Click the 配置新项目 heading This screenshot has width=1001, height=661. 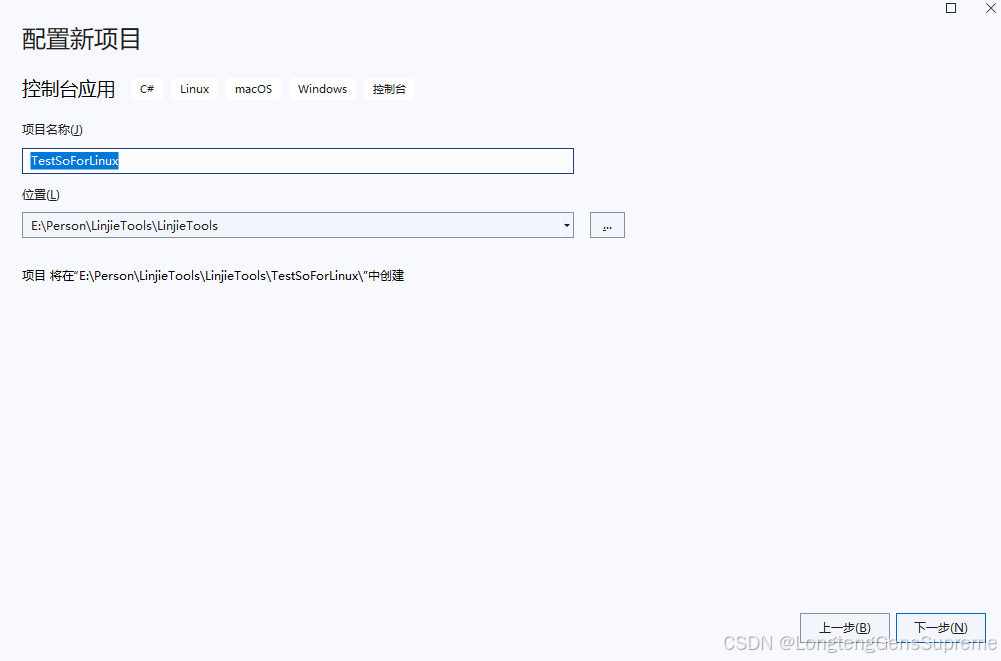(81, 39)
